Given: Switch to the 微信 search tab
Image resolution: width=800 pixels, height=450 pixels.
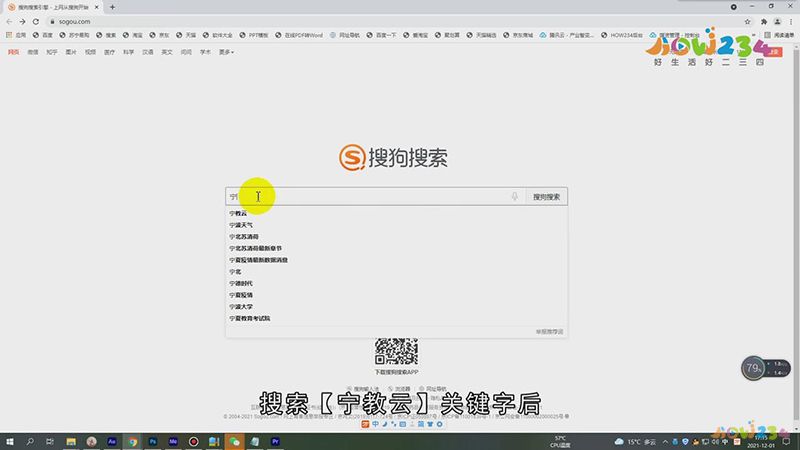Looking at the screenshot, I should point(33,52).
